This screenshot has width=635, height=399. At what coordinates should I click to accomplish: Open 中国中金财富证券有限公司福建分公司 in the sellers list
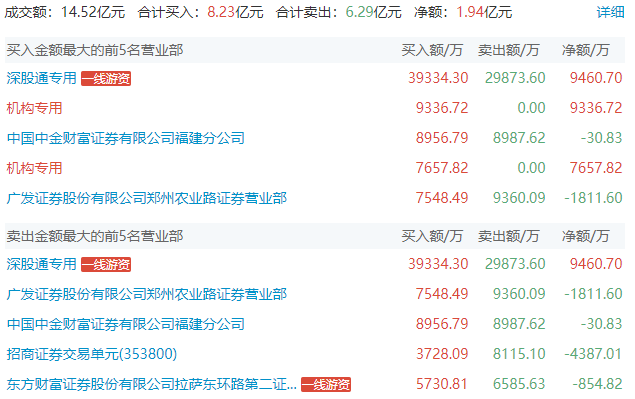(x=126, y=324)
